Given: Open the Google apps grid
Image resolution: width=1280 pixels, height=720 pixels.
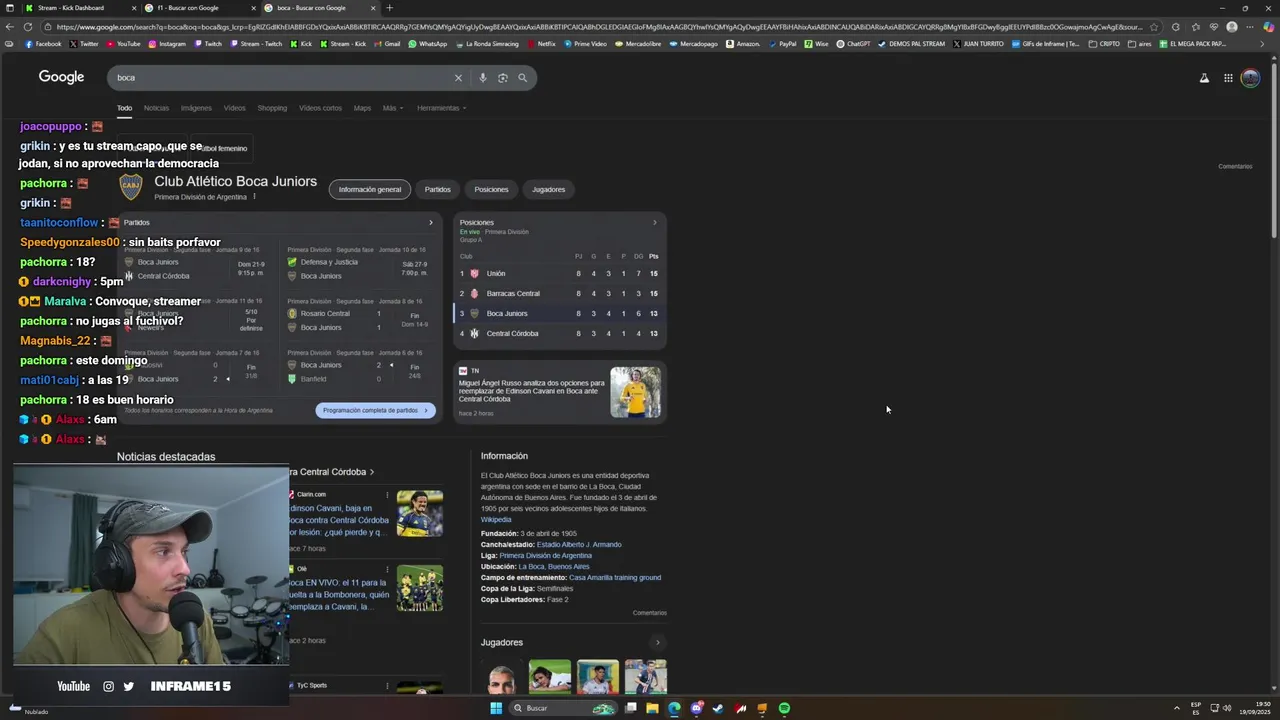Looking at the screenshot, I should pyautogui.click(x=1228, y=78).
